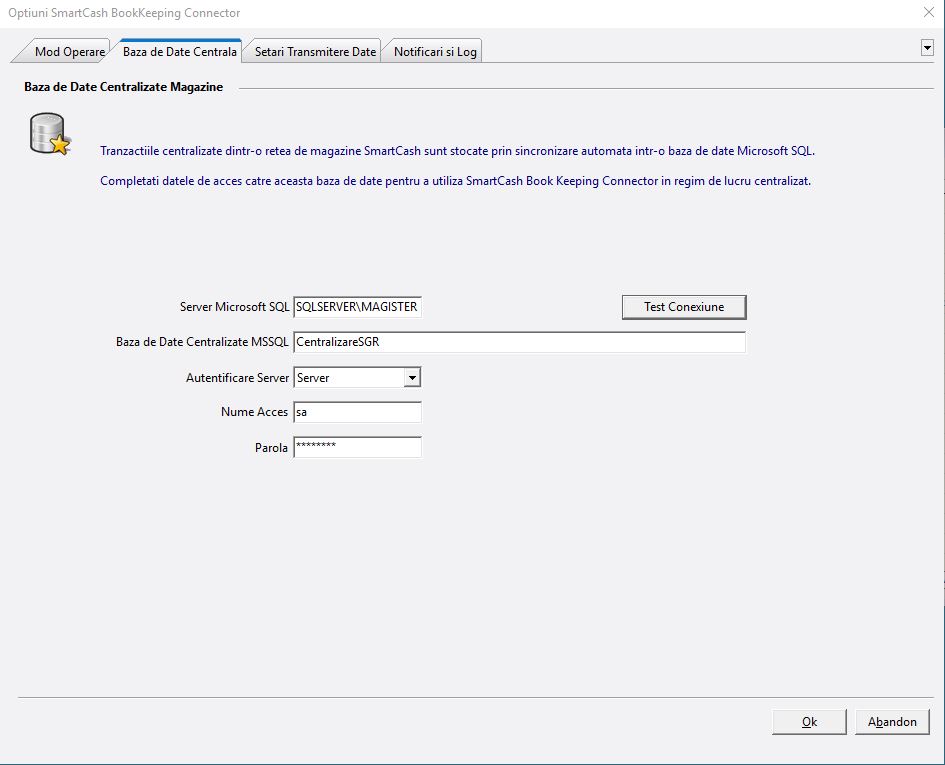Go to the Notificari si Log tab

(x=435, y=52)
